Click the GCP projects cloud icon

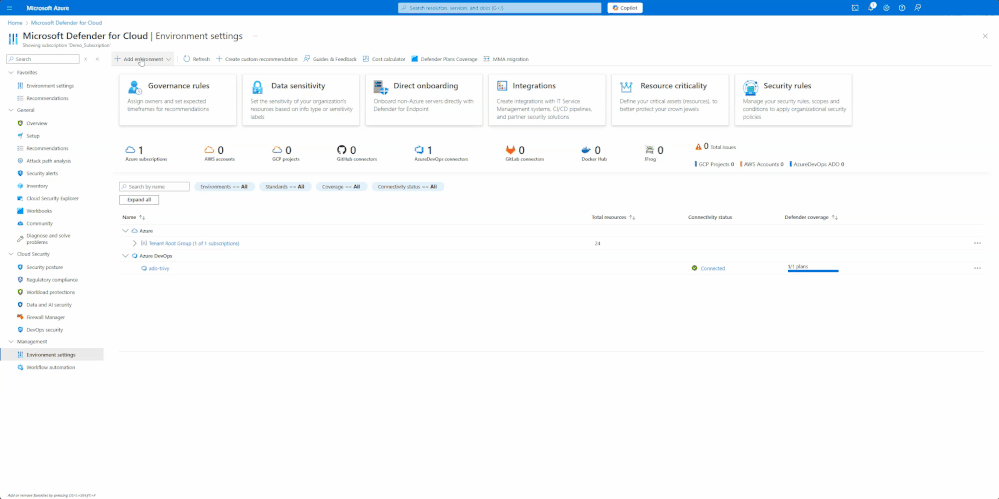point(277,149)
